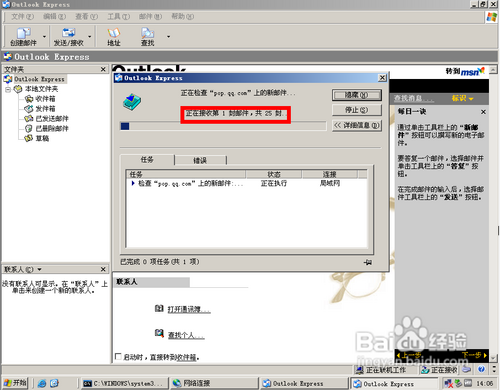The image size is (500, 390).
Task: Open the 邮件 menu
Action: pos(150,16)
